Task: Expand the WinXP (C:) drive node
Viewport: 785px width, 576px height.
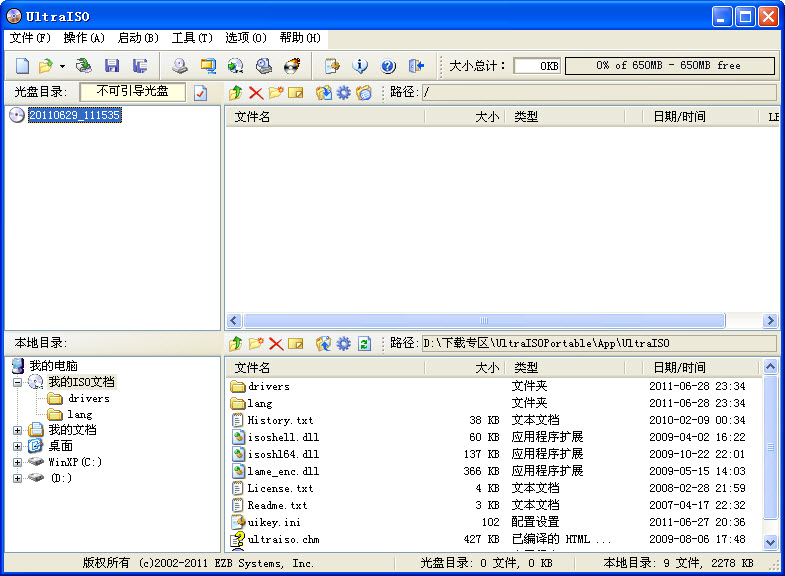Action: pos(17,462)
